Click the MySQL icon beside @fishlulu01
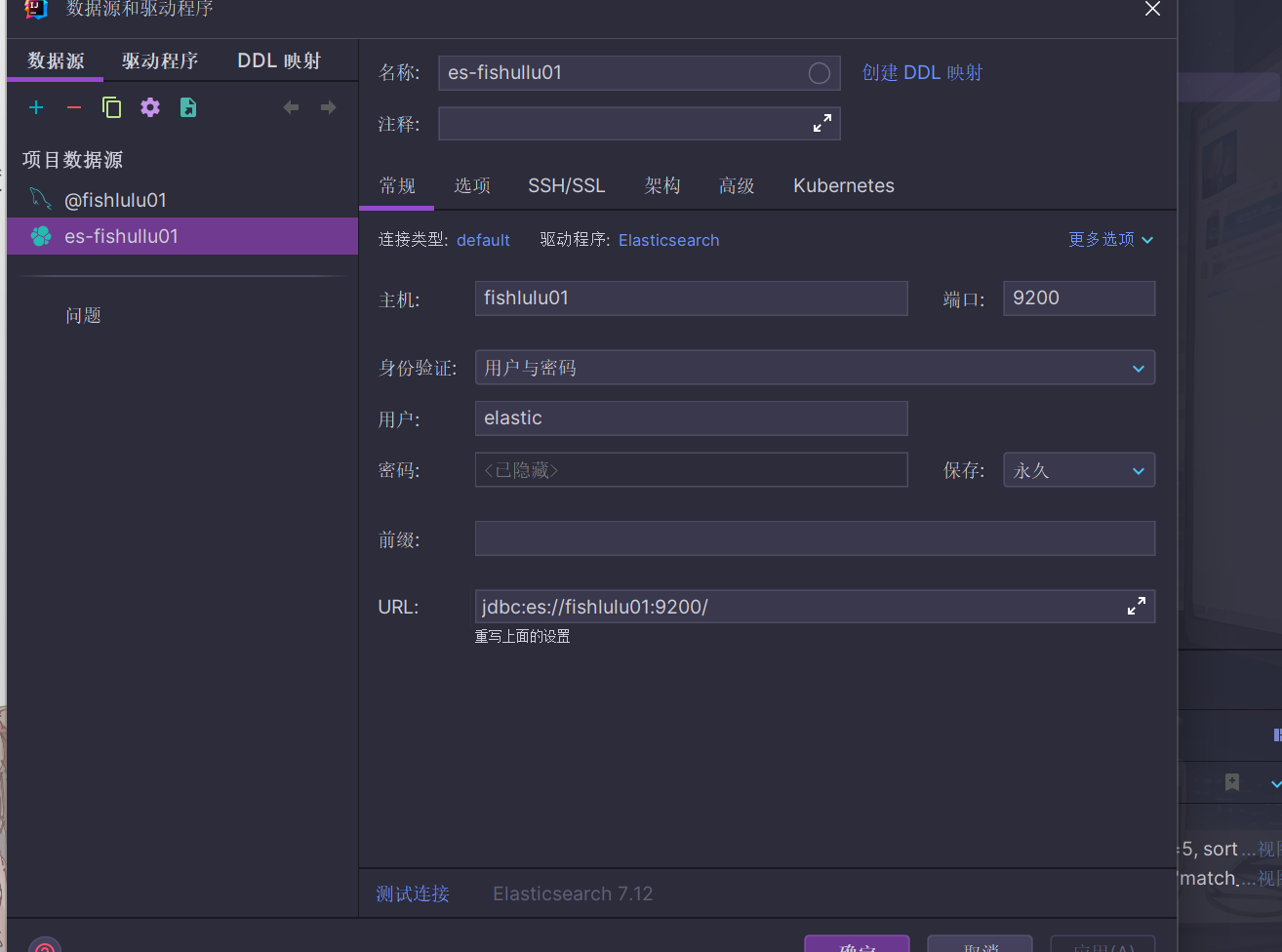The image size is (1282, 952). click(40, 199)
